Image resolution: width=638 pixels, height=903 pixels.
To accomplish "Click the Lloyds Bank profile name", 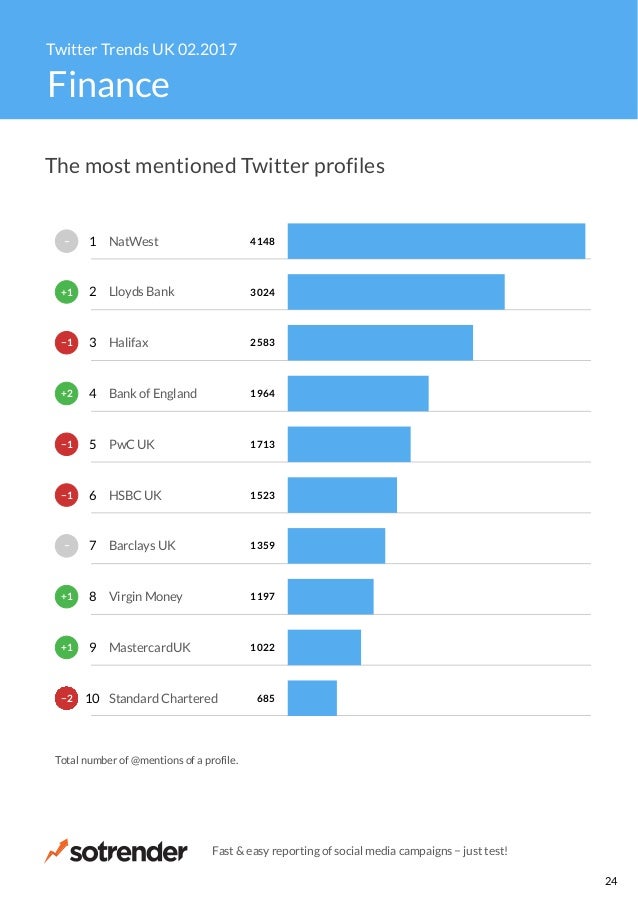I will pyautogui.click(x=141, y=292).
